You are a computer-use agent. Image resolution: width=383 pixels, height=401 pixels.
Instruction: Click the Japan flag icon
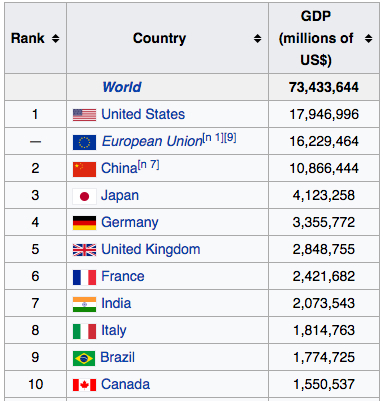pyautogui.click(x=84, y=196)
